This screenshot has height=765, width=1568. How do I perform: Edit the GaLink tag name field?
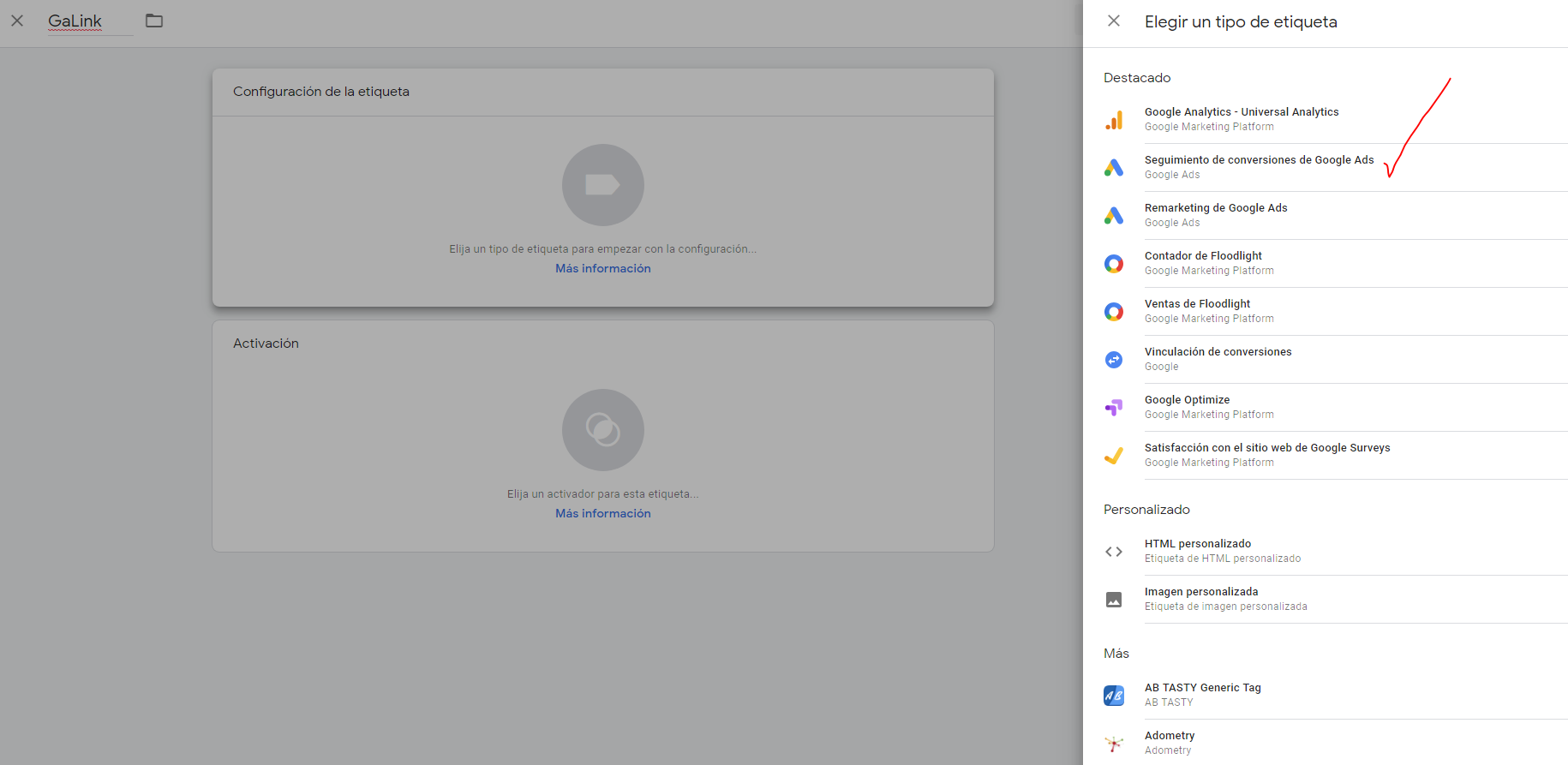coord(75,21)
